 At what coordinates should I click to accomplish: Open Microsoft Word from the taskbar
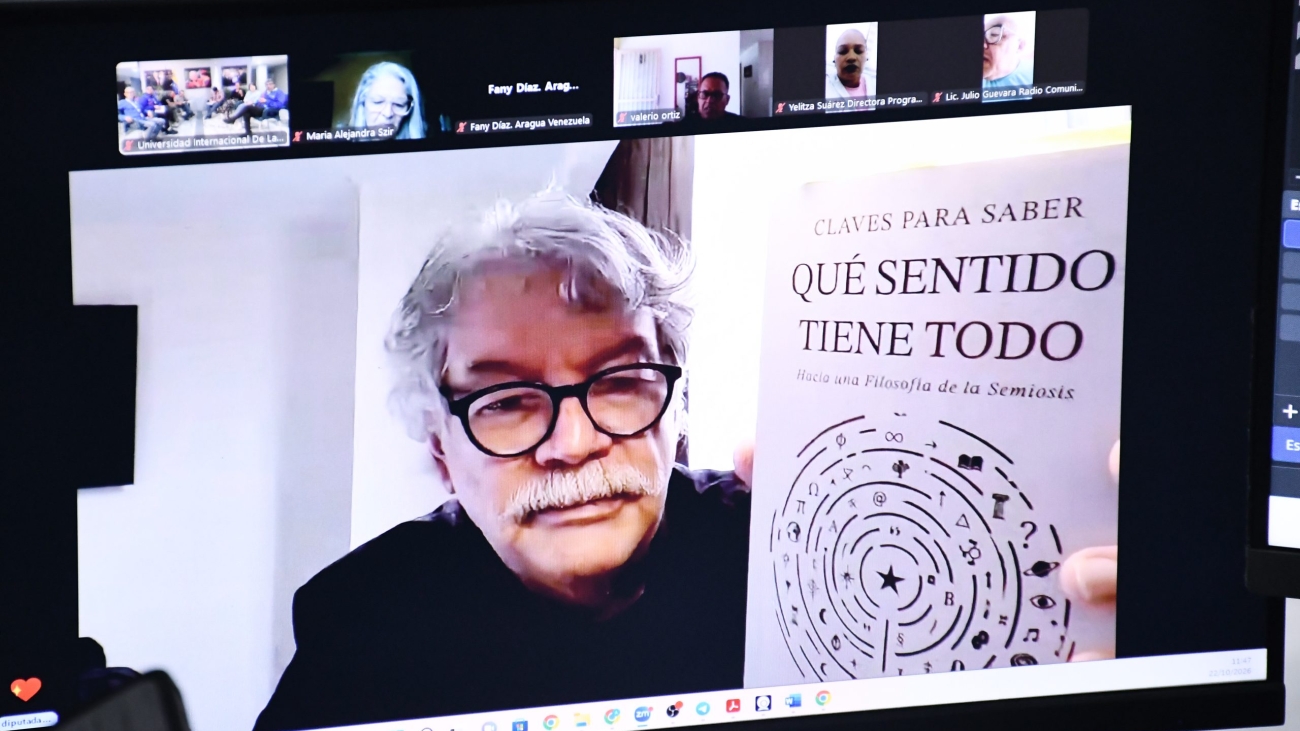point(792,701)
